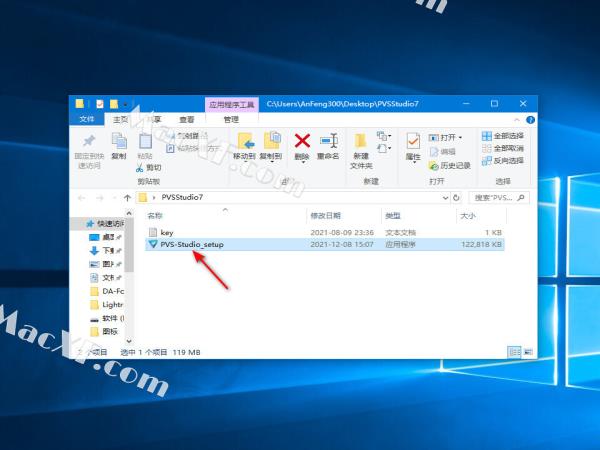Click the History button
This screenshot has width=600, height=450.
[450, 166]
